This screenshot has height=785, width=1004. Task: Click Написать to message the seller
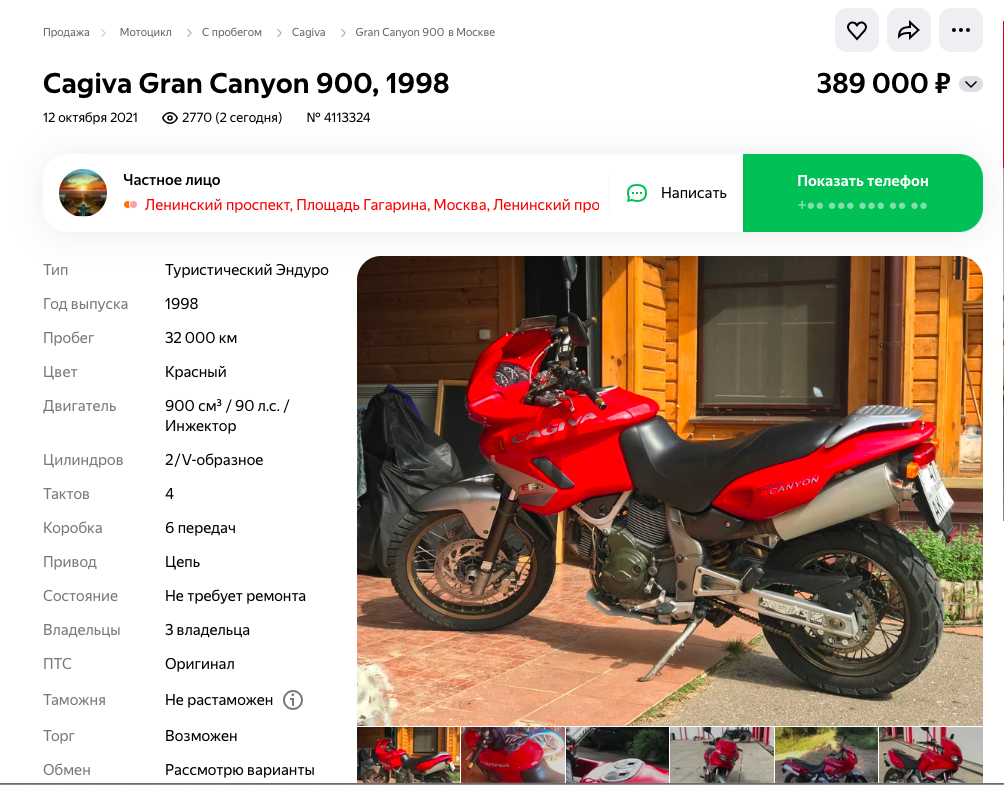click(x=693, y=193)
